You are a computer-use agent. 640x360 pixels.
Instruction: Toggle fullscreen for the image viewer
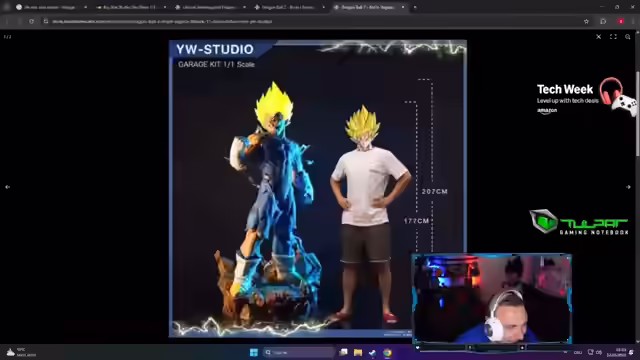pos(613,37)
